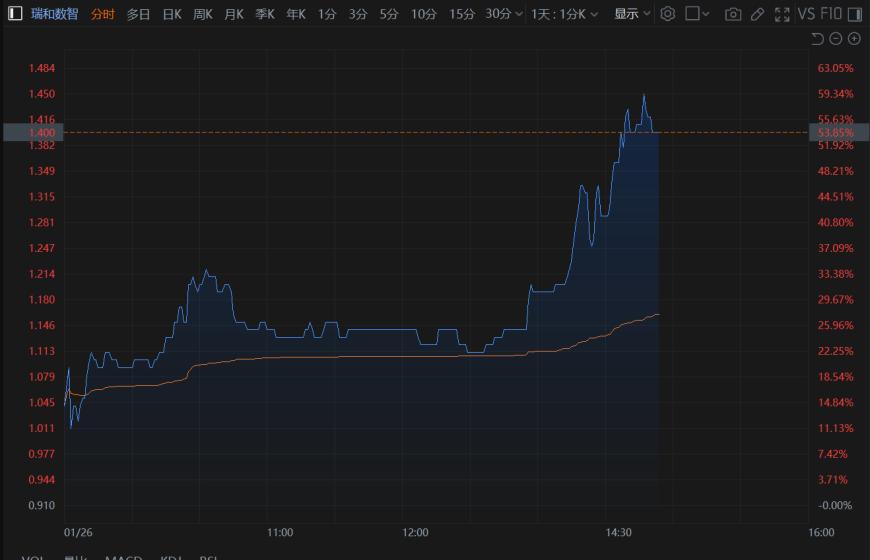Click the 瑞和数智 stock name

click(x=54, y=14)
